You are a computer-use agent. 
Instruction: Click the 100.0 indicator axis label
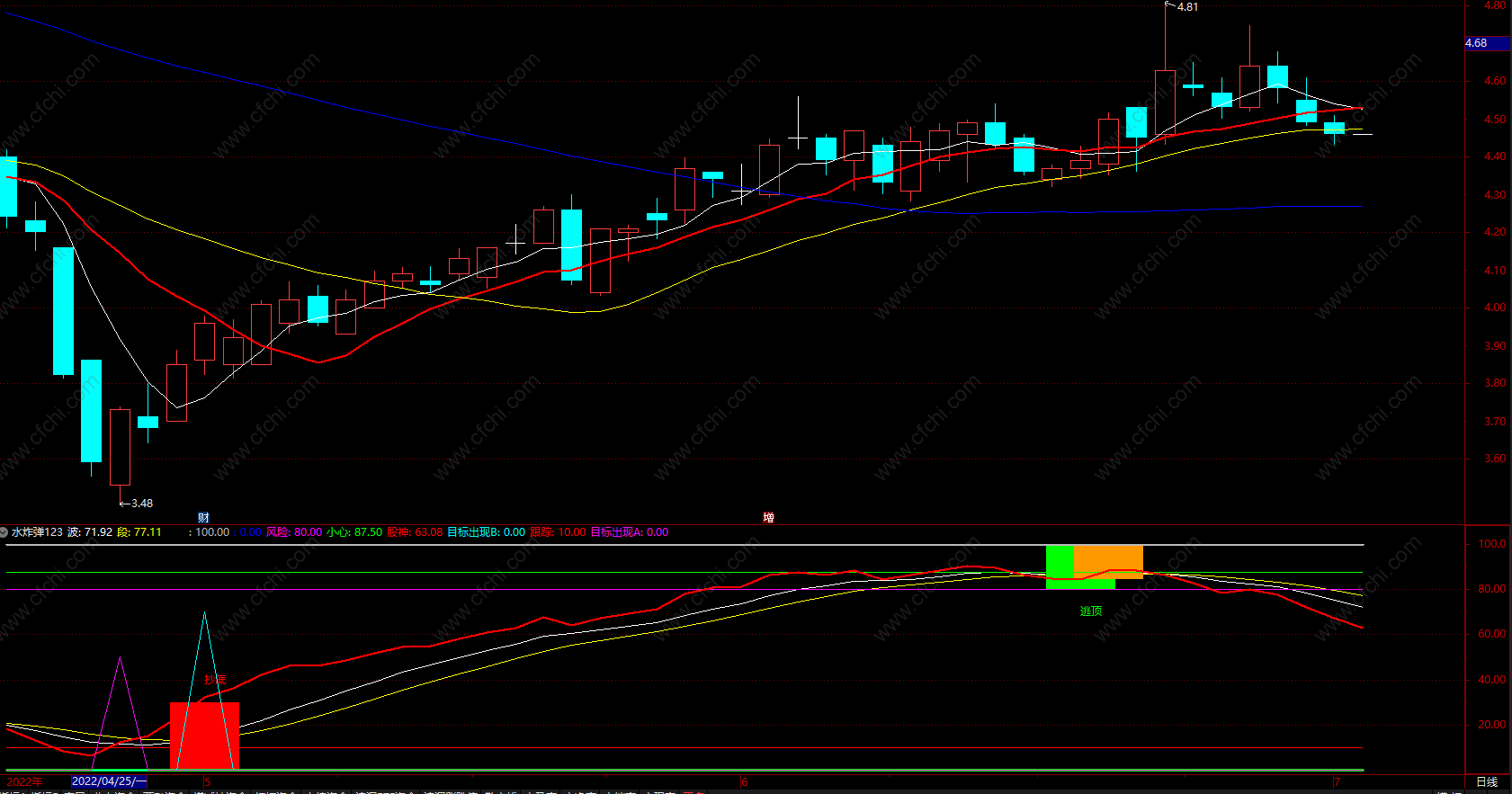tap(1492, 544)
